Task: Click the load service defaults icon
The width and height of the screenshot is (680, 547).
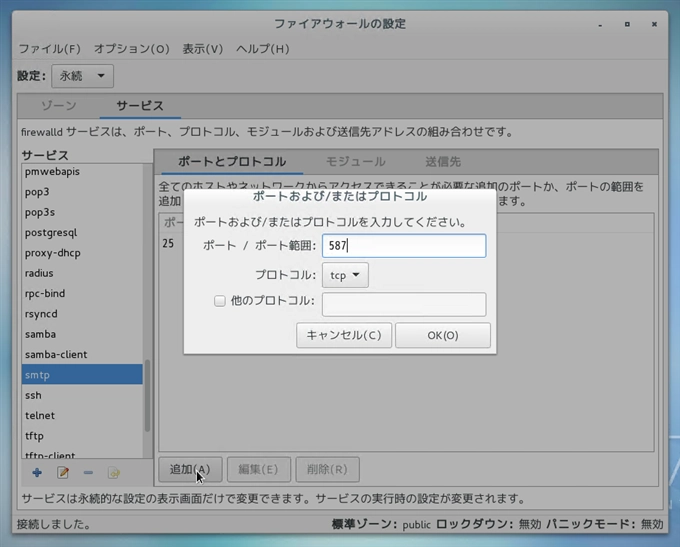Action: pyautogui.click(x=114, y=472)
